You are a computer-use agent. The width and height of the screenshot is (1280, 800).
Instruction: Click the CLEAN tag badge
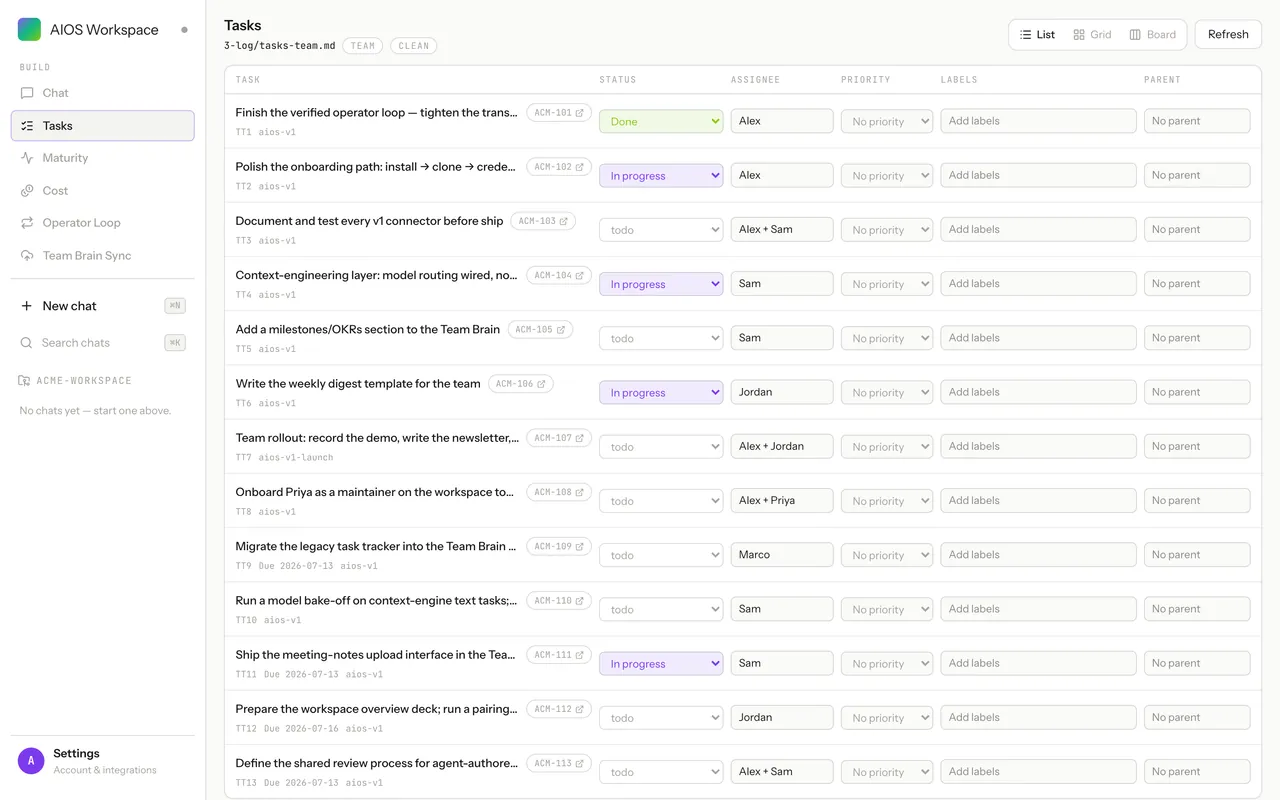pyautogui.click(x=414, y=46)
